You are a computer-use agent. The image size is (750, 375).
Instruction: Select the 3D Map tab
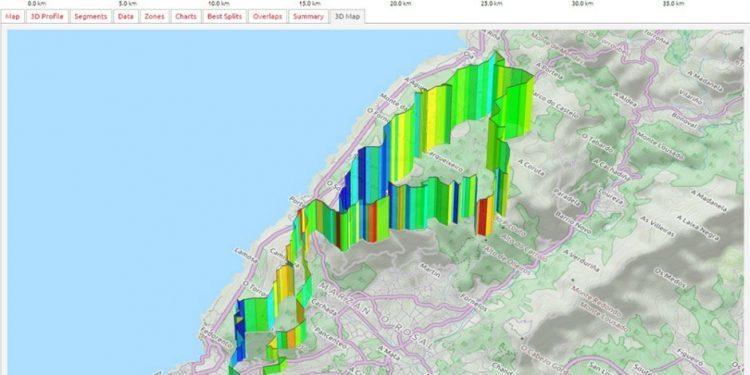coord(347,16)
